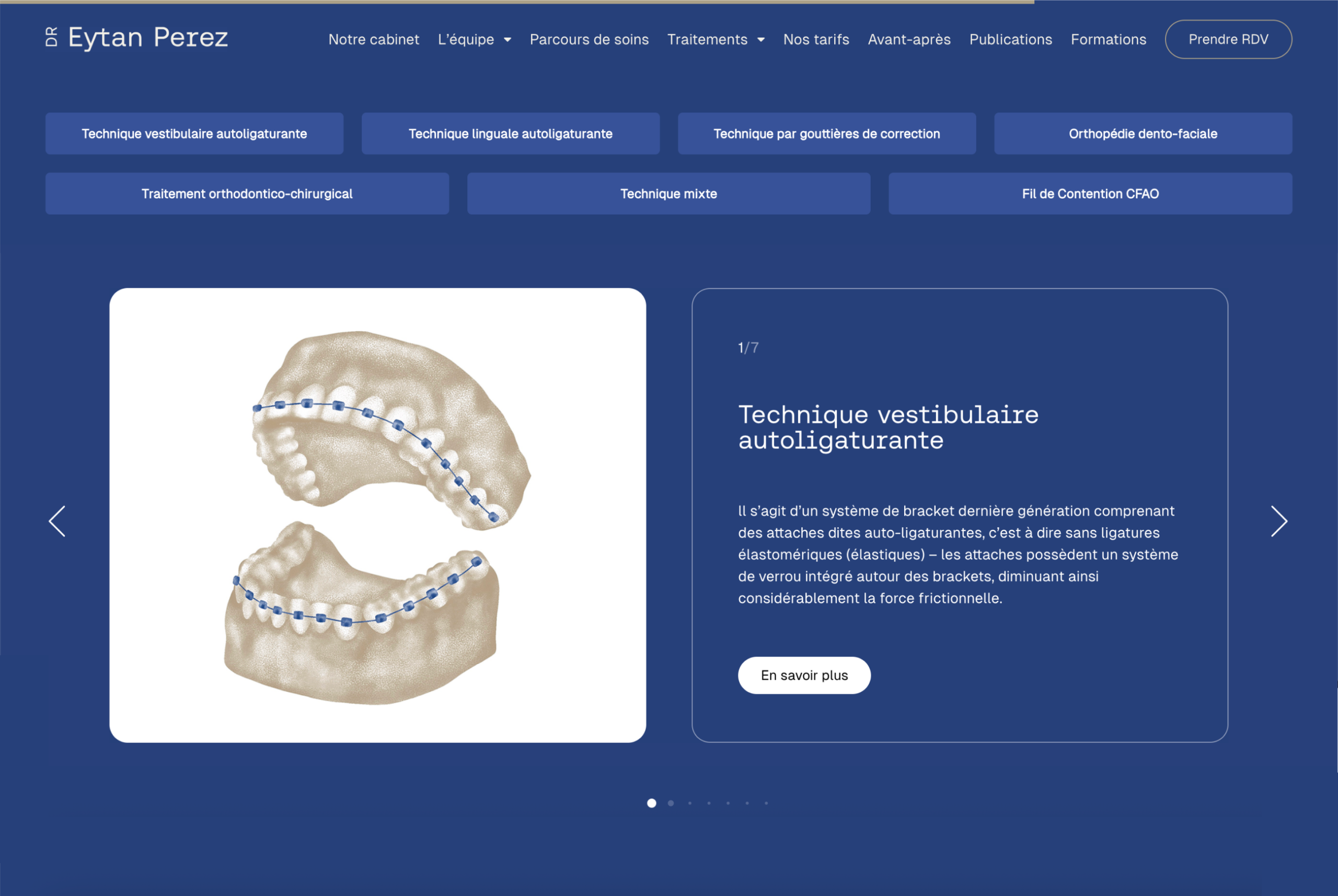Select Technique linguale autoligaturante

511,133
